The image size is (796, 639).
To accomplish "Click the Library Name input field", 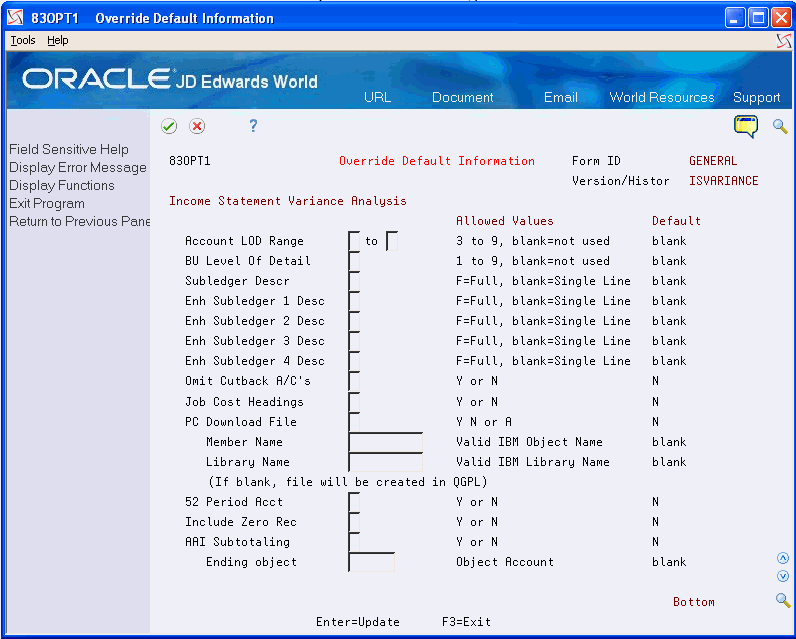I will [385, 462].
